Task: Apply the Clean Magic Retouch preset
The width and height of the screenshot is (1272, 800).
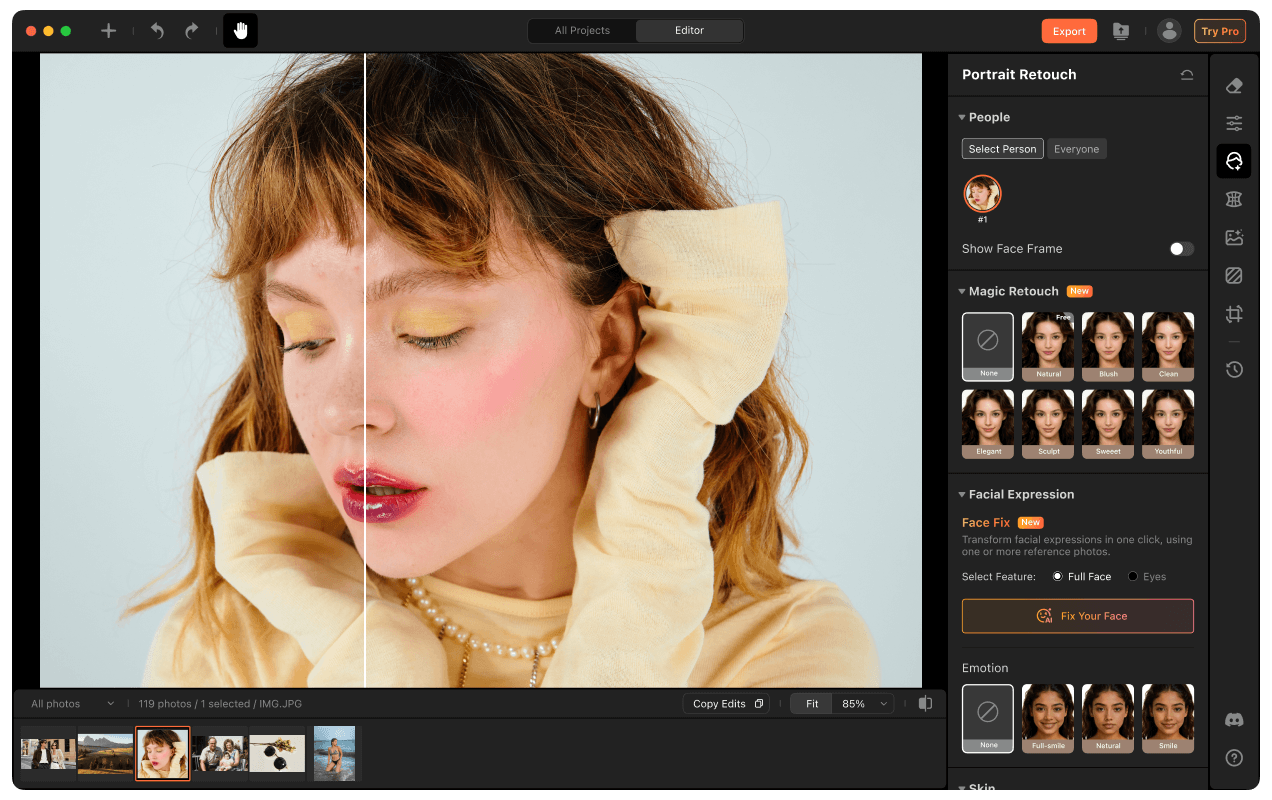Action: [x=1168, y=347]
